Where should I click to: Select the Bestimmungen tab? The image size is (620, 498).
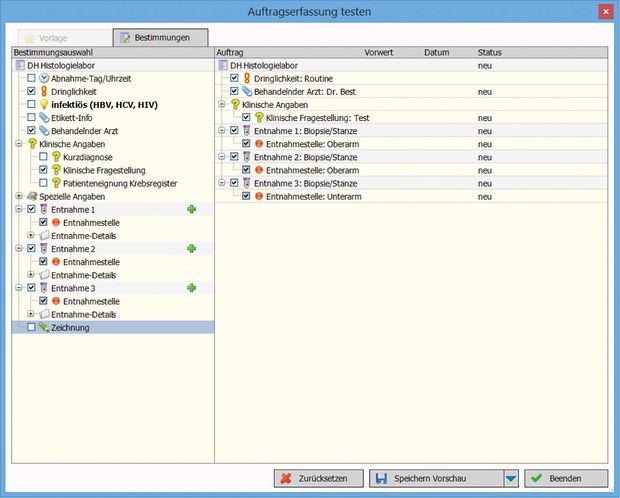[161, 38]
